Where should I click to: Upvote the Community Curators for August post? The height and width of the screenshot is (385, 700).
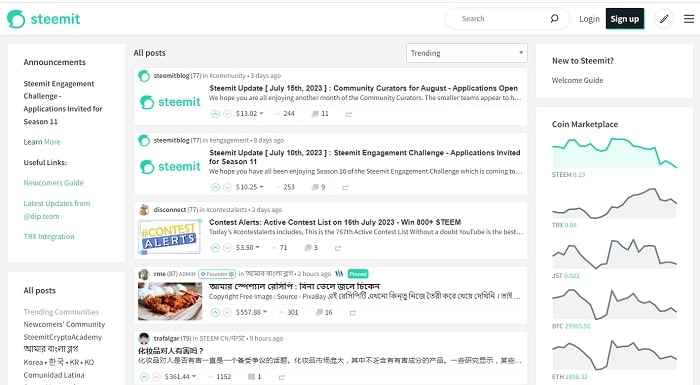[x=215, y=114]
